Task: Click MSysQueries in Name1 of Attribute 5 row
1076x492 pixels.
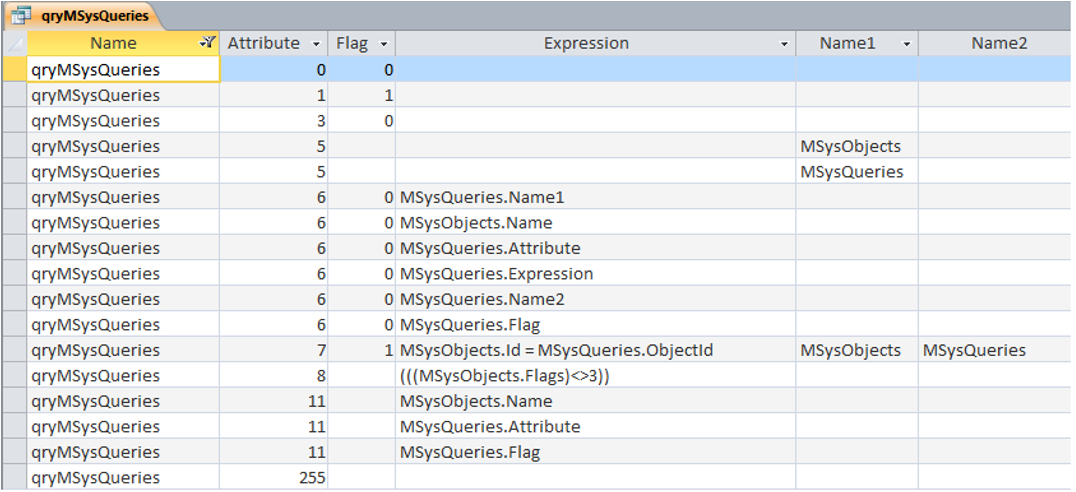Action: 857,172
